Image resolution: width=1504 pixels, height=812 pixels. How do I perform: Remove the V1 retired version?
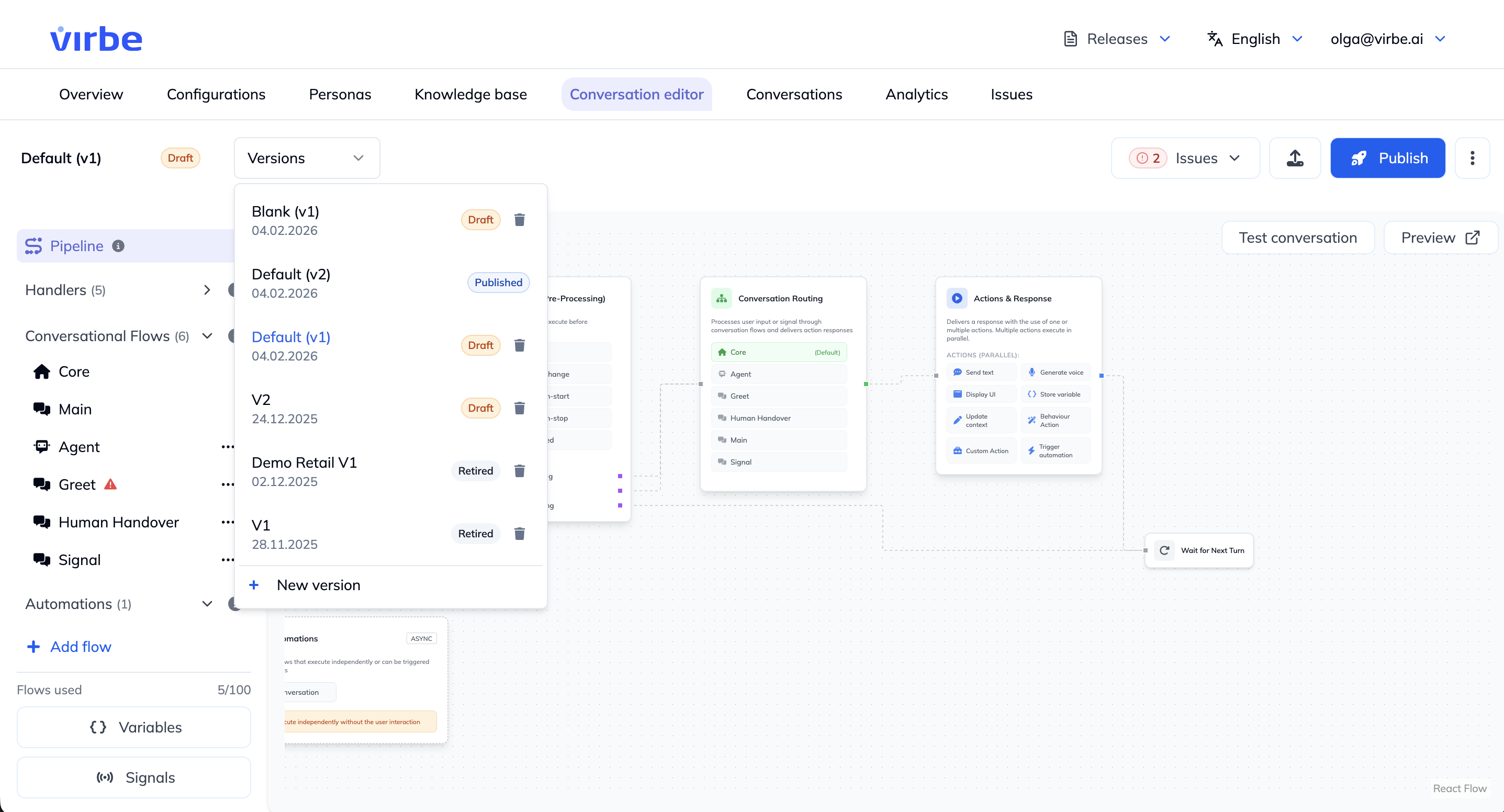click(519, 534)
